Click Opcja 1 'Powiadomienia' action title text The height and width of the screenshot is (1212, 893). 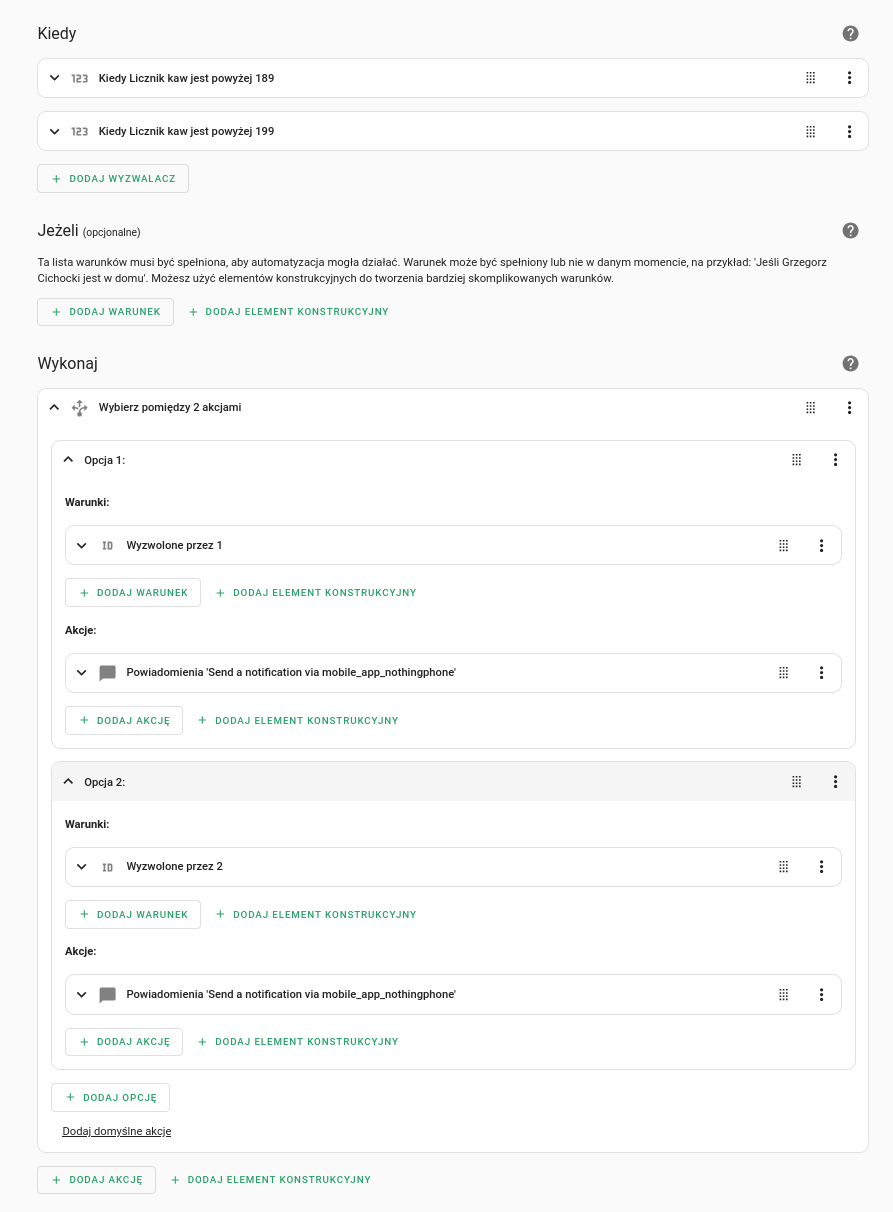click(x=291, y=673)
